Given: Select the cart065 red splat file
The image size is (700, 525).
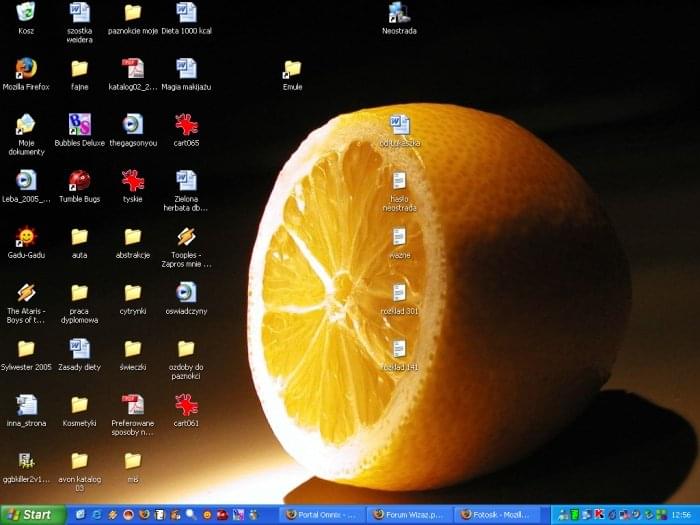Looking at the screenshot, I should (186, 125).
